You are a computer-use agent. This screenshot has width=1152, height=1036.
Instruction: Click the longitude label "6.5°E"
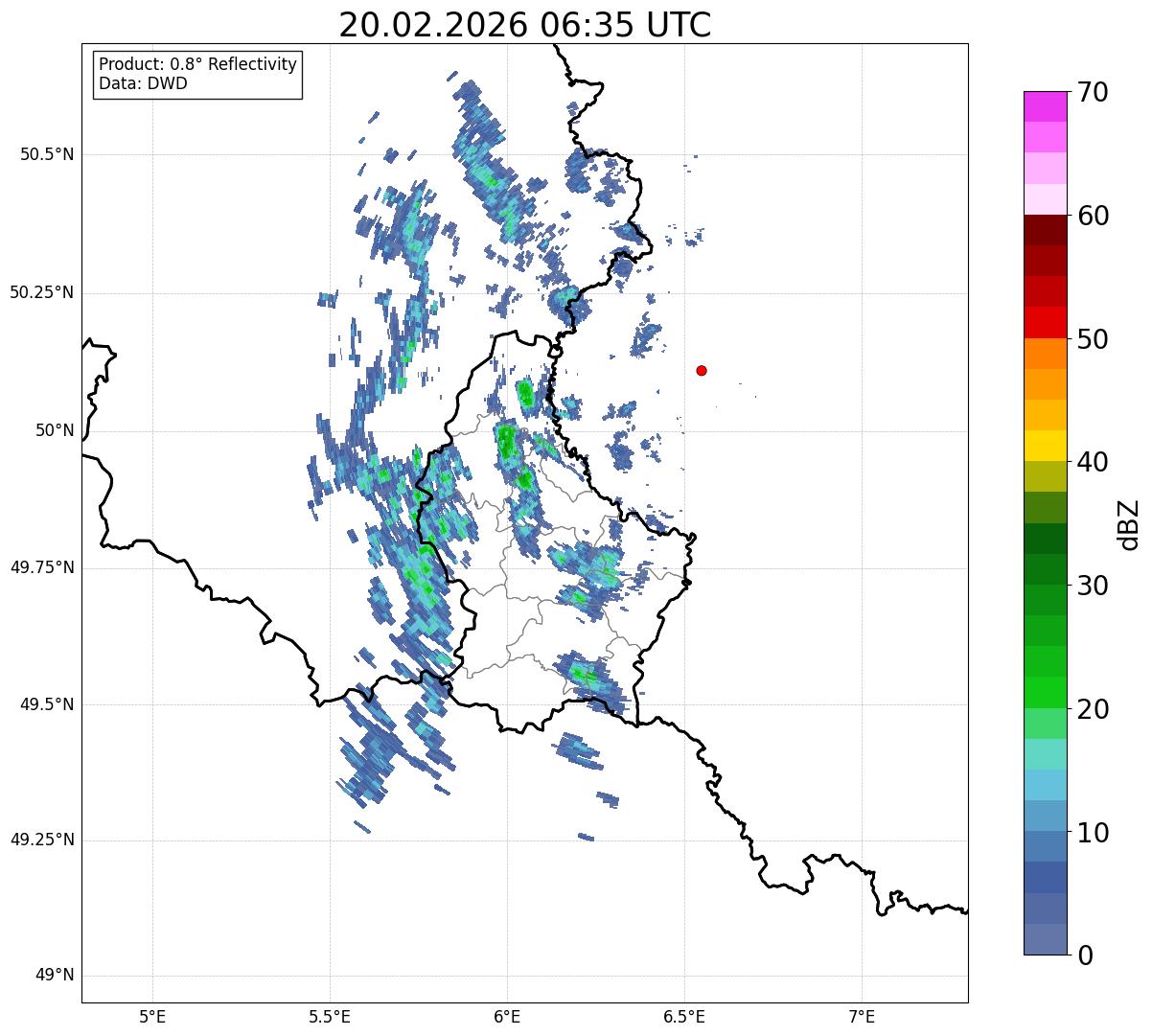685,1017
